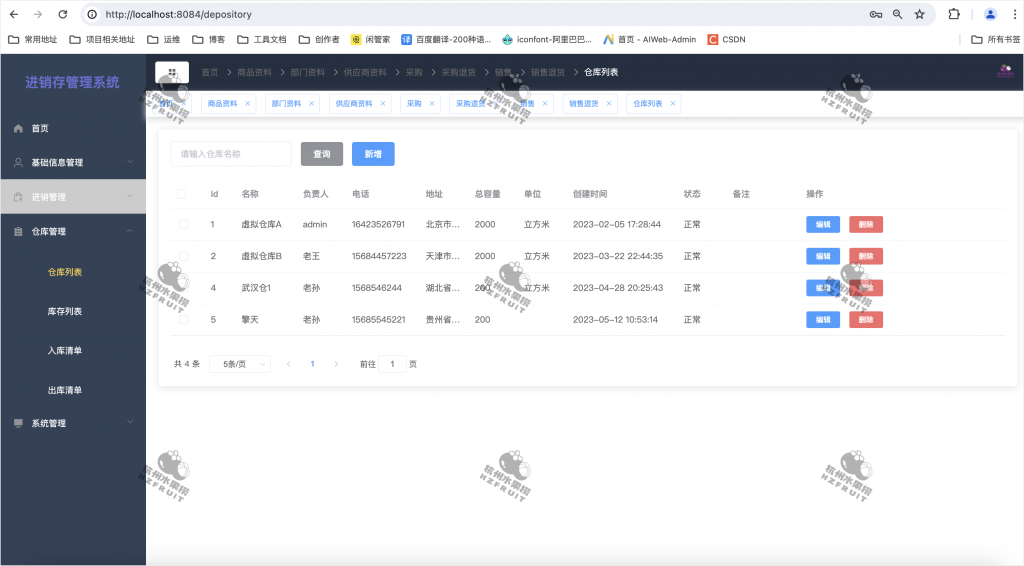Image resolution: width=1024 pixels, height=566 pixels.
Task: Click the clipboard icon beside 仓库管理
Action: [x=18, y=231]
